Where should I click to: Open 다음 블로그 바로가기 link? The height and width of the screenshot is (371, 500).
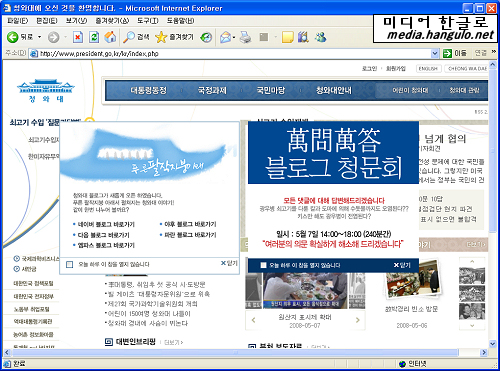tap(104, 235)
